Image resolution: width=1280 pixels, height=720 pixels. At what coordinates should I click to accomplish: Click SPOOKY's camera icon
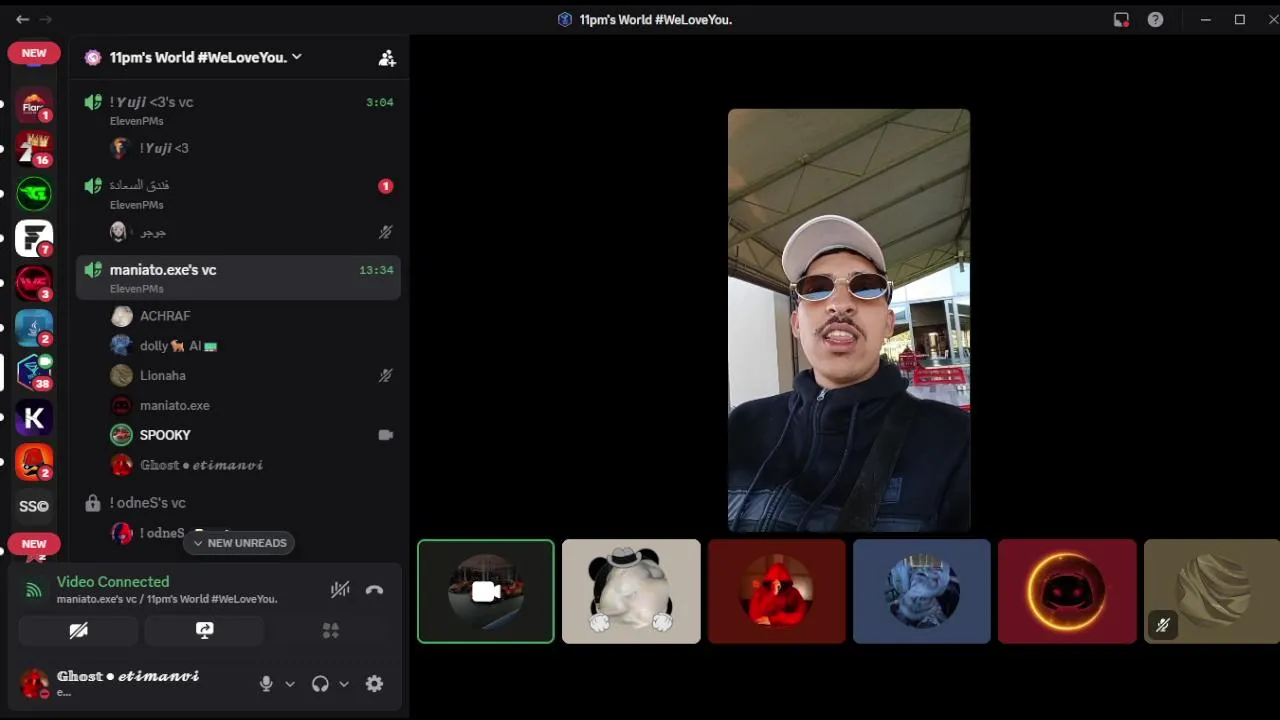(386, 435)
